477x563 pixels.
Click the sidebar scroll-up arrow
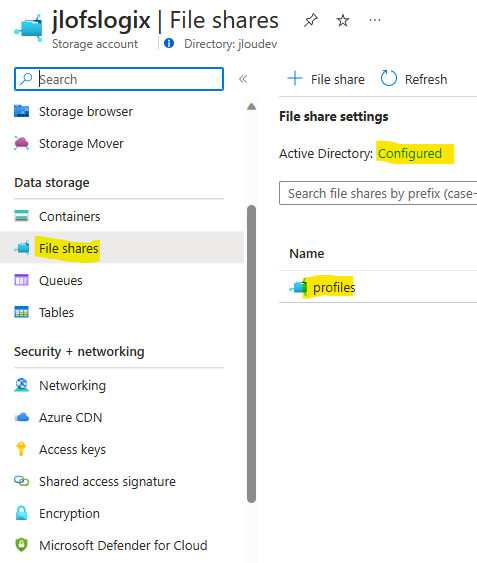[x=251, y=107]
